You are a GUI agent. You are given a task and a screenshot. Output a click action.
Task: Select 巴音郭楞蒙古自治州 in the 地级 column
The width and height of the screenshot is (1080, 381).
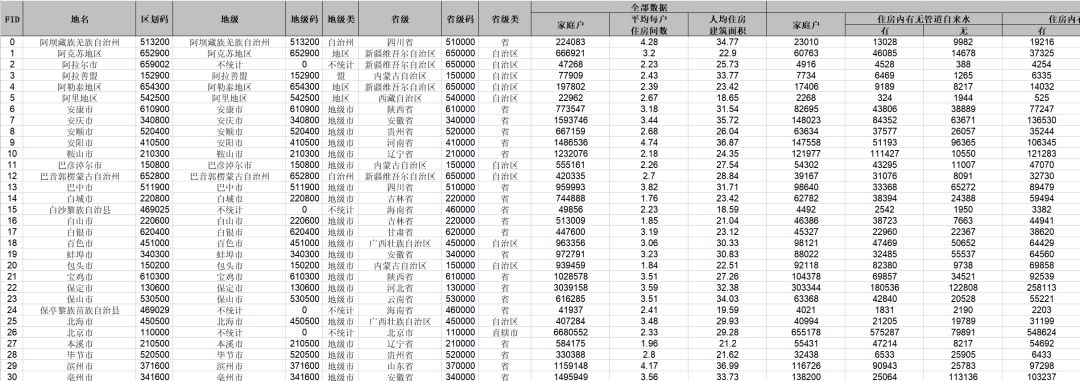228,176
